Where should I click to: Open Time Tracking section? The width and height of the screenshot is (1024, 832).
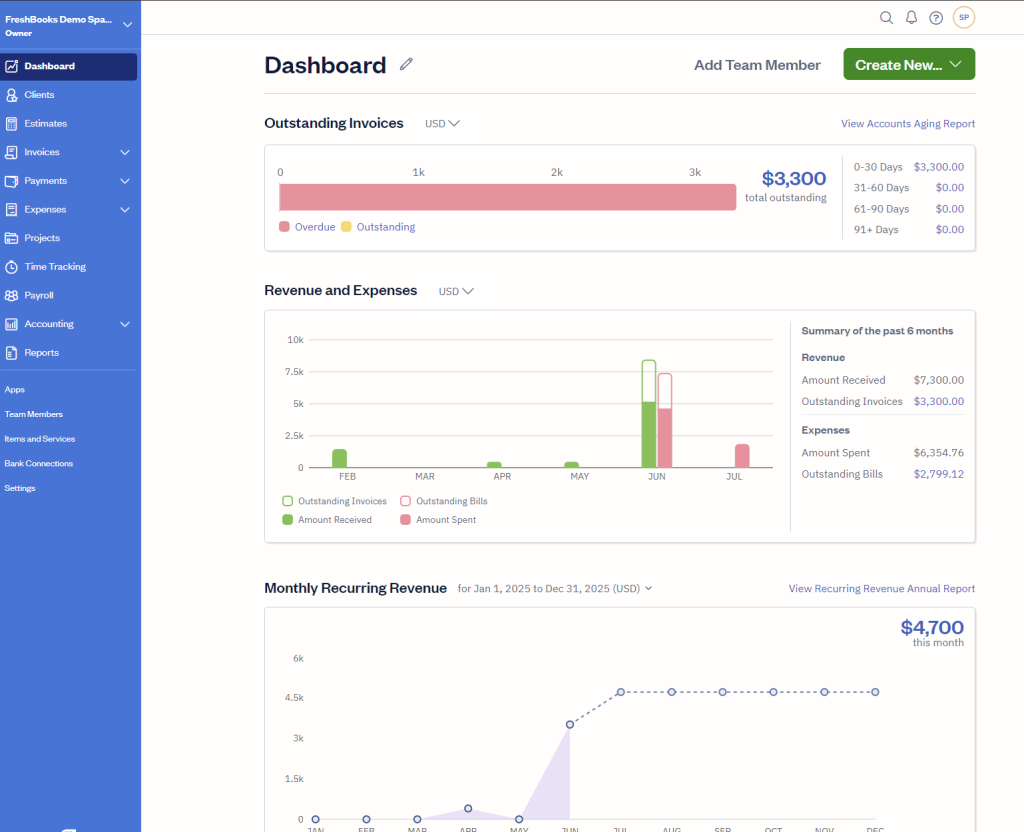[x=55, y=266]
